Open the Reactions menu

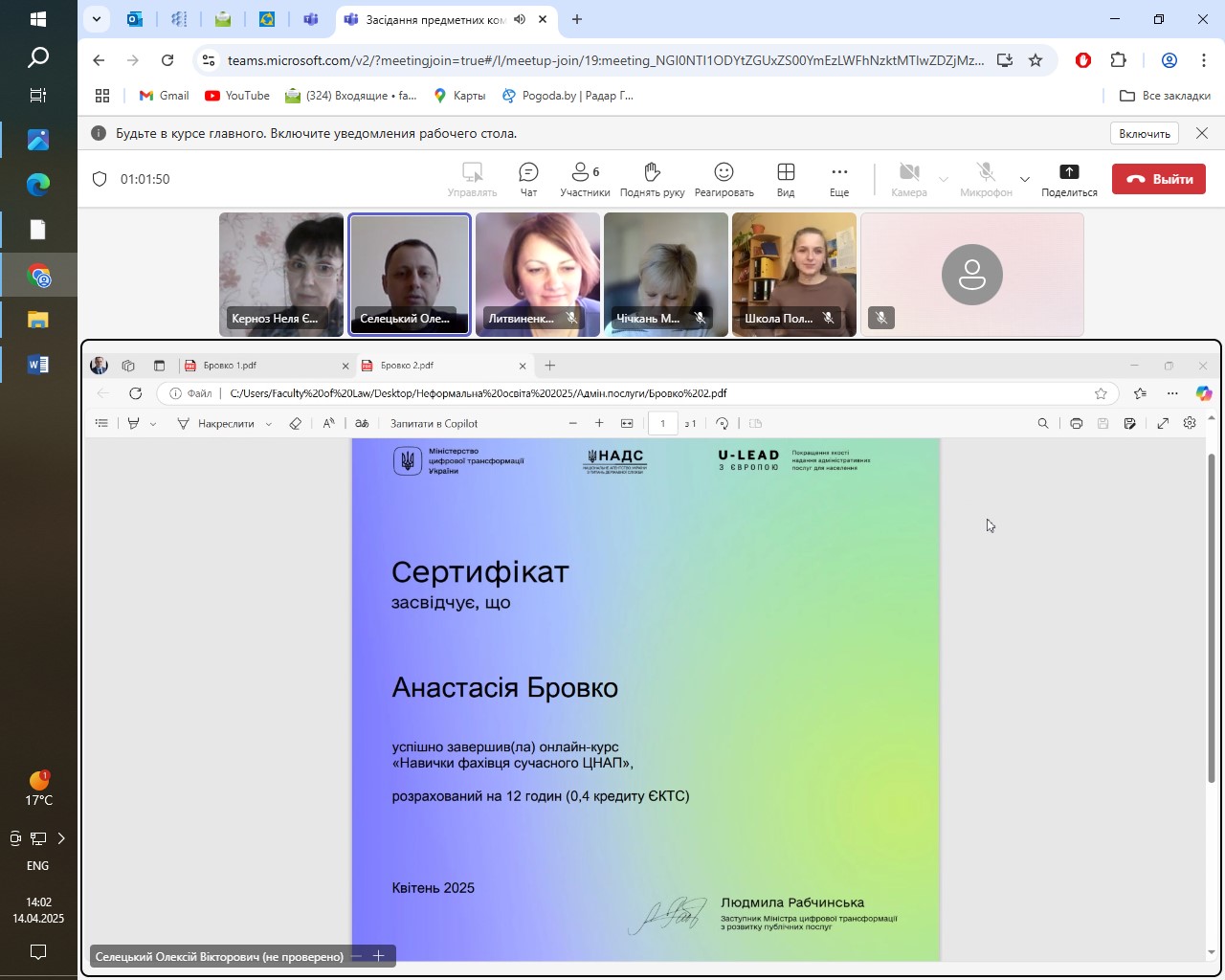(x=724, y=179)
